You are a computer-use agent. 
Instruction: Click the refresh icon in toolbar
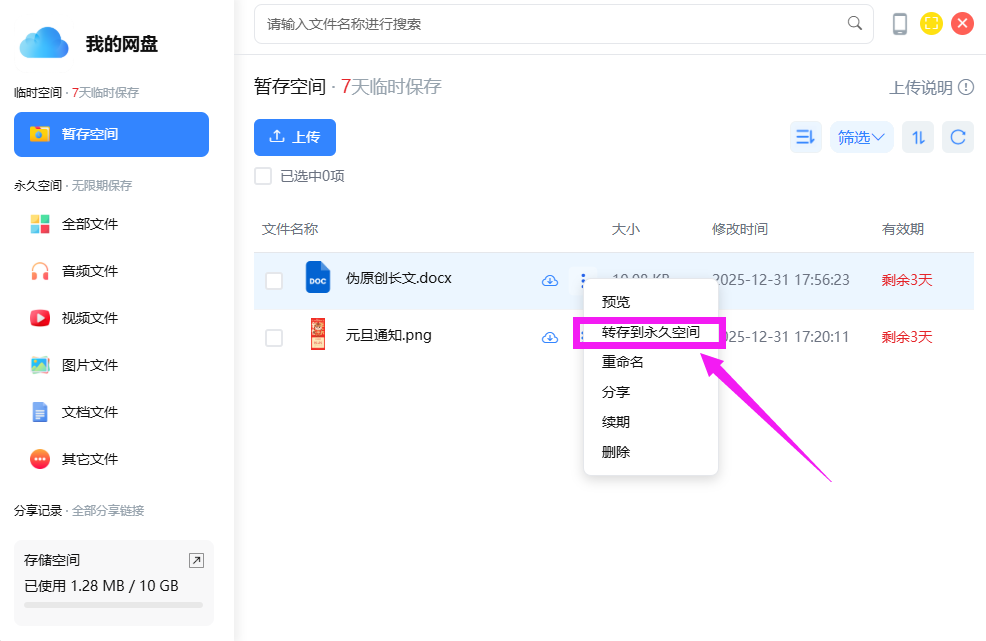click(x=958, y=137)
